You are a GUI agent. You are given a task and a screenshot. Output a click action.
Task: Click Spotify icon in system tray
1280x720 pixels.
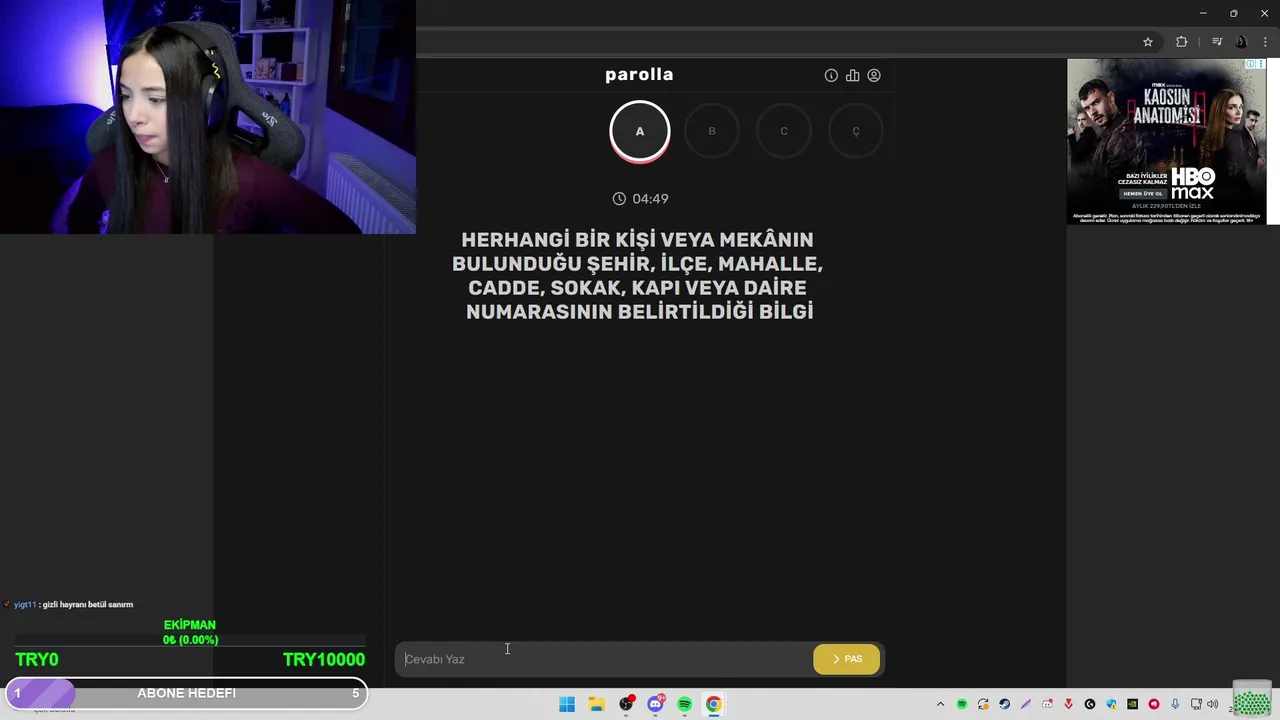(x=962, y=704)
